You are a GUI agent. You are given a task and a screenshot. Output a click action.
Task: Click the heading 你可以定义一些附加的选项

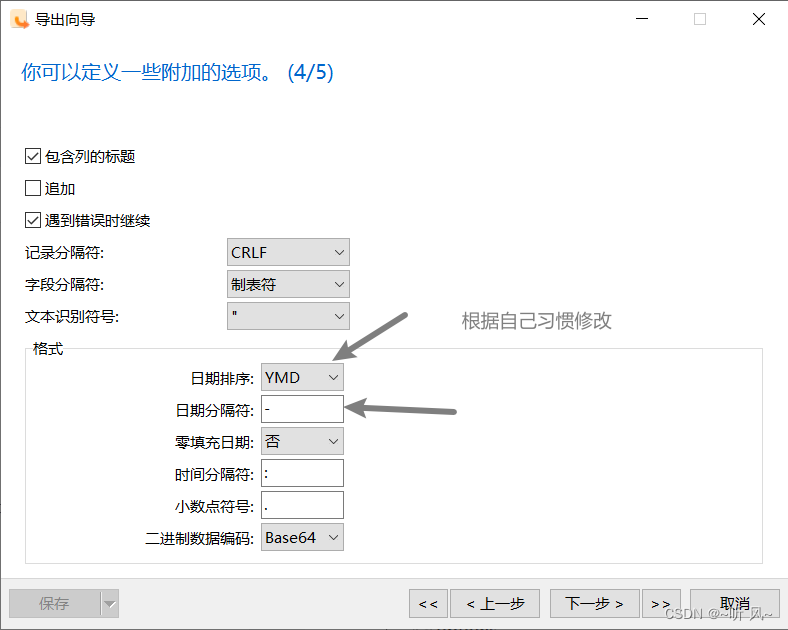177,72
